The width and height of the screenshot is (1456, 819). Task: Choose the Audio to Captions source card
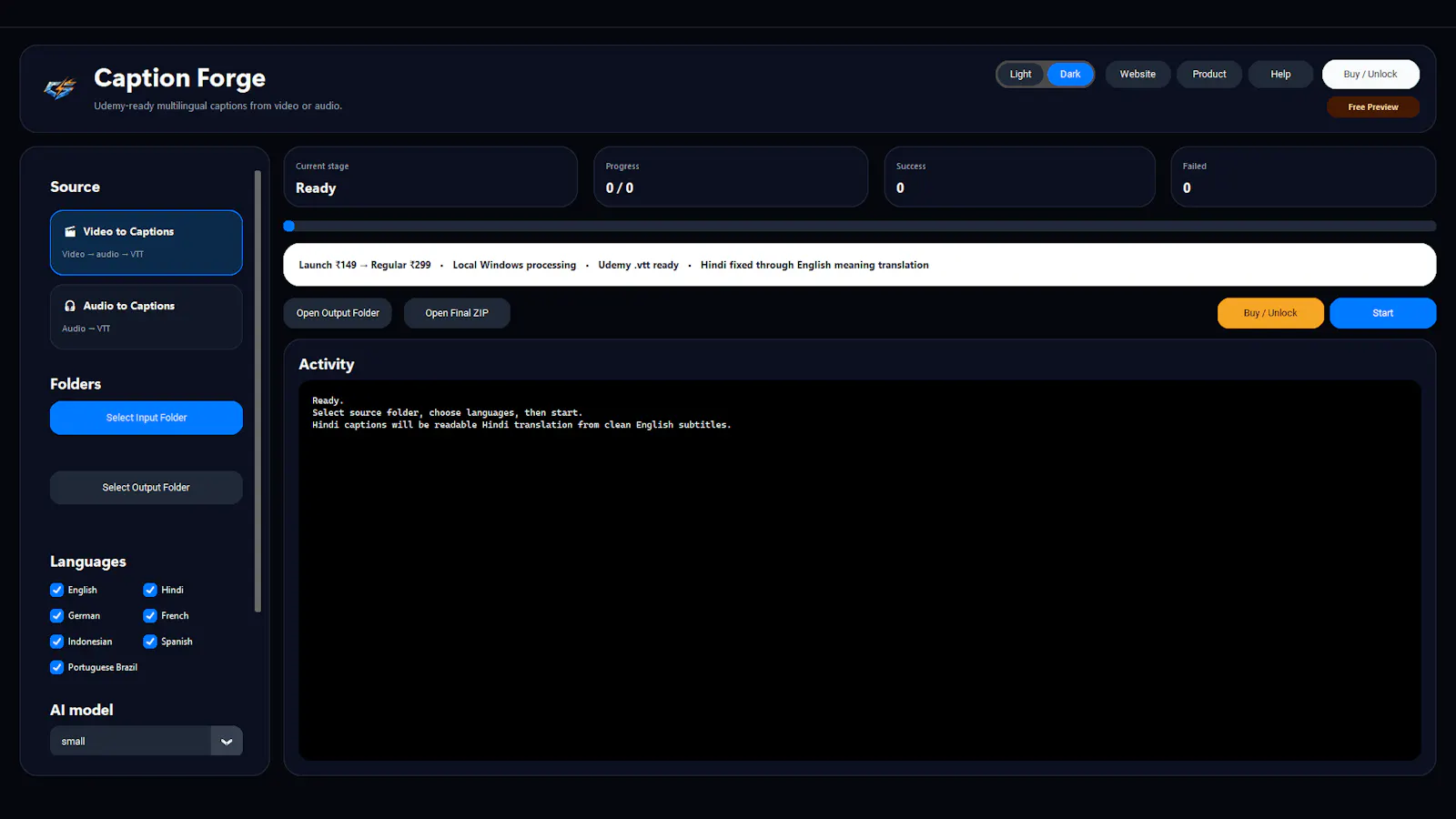[147, 317]
